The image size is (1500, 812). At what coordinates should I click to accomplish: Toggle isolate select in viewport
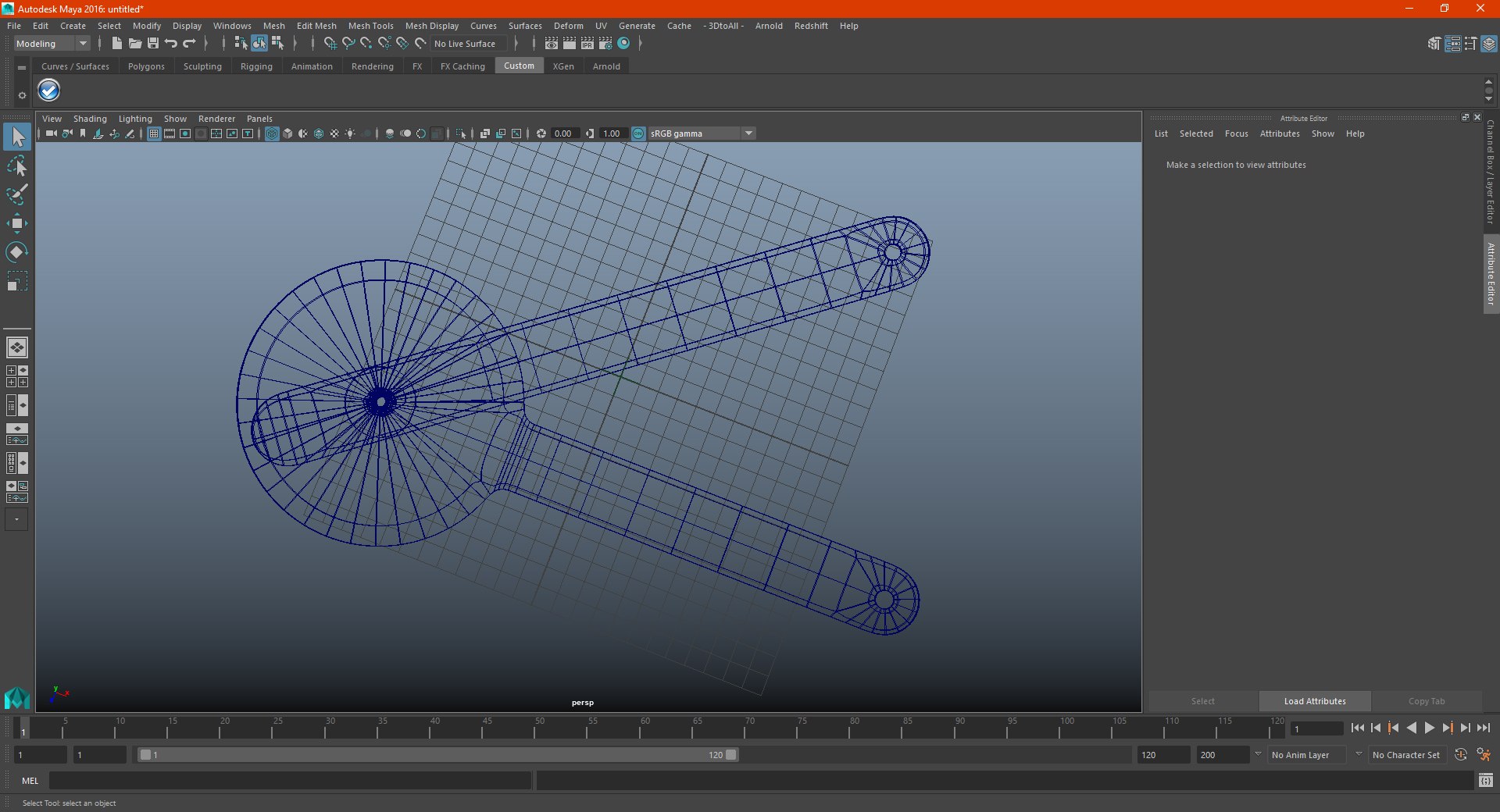(x=462, y=134)
